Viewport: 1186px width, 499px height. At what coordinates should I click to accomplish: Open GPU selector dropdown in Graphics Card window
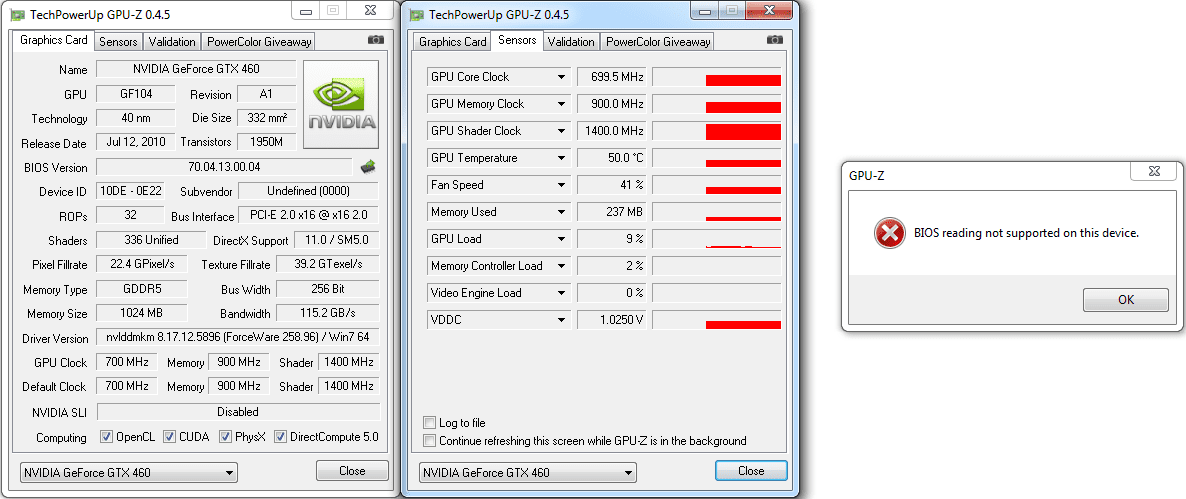pyautogui.click(x=128, y=473)
